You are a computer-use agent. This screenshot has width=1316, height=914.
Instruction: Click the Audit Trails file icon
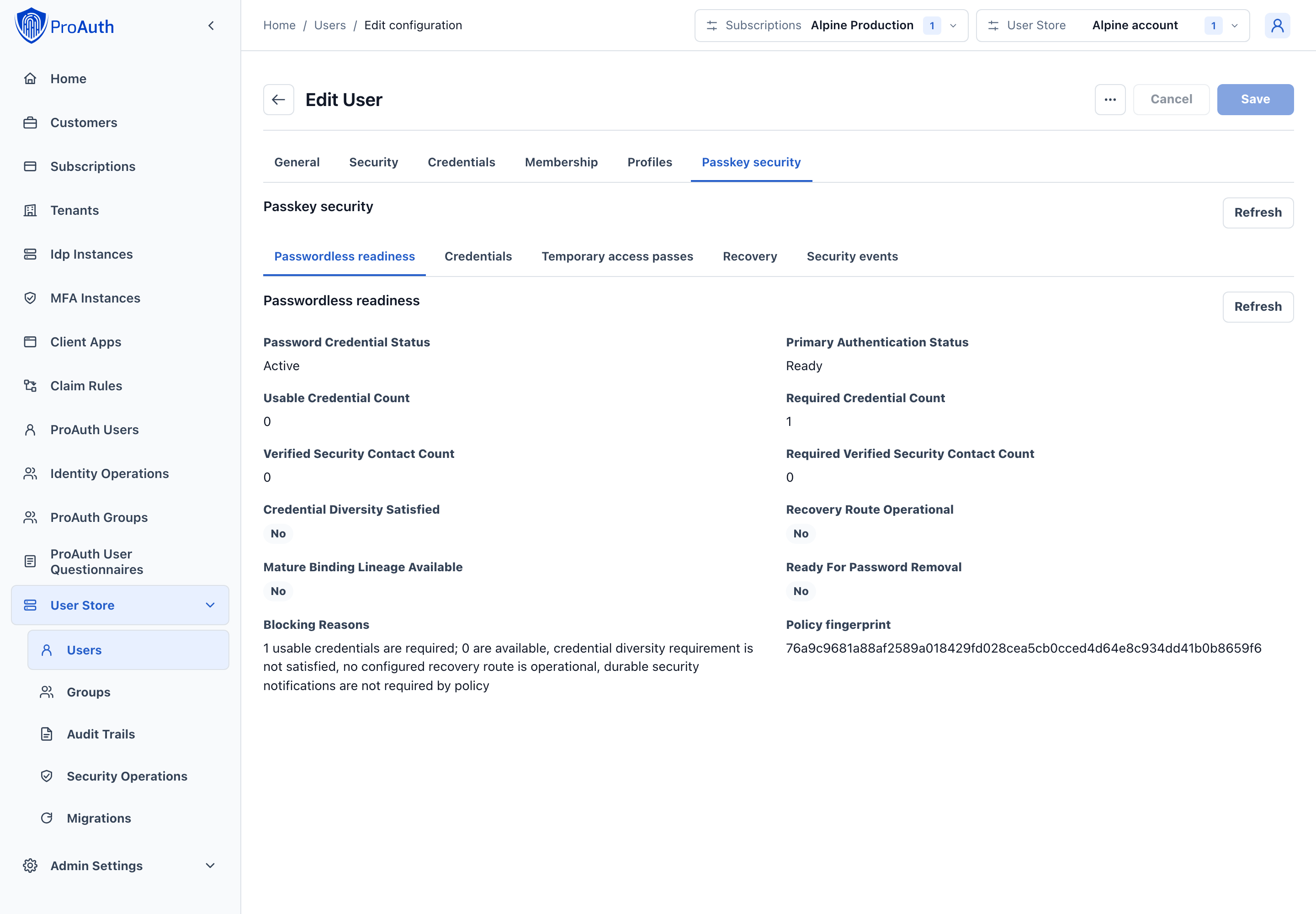[x=47, y=734]
